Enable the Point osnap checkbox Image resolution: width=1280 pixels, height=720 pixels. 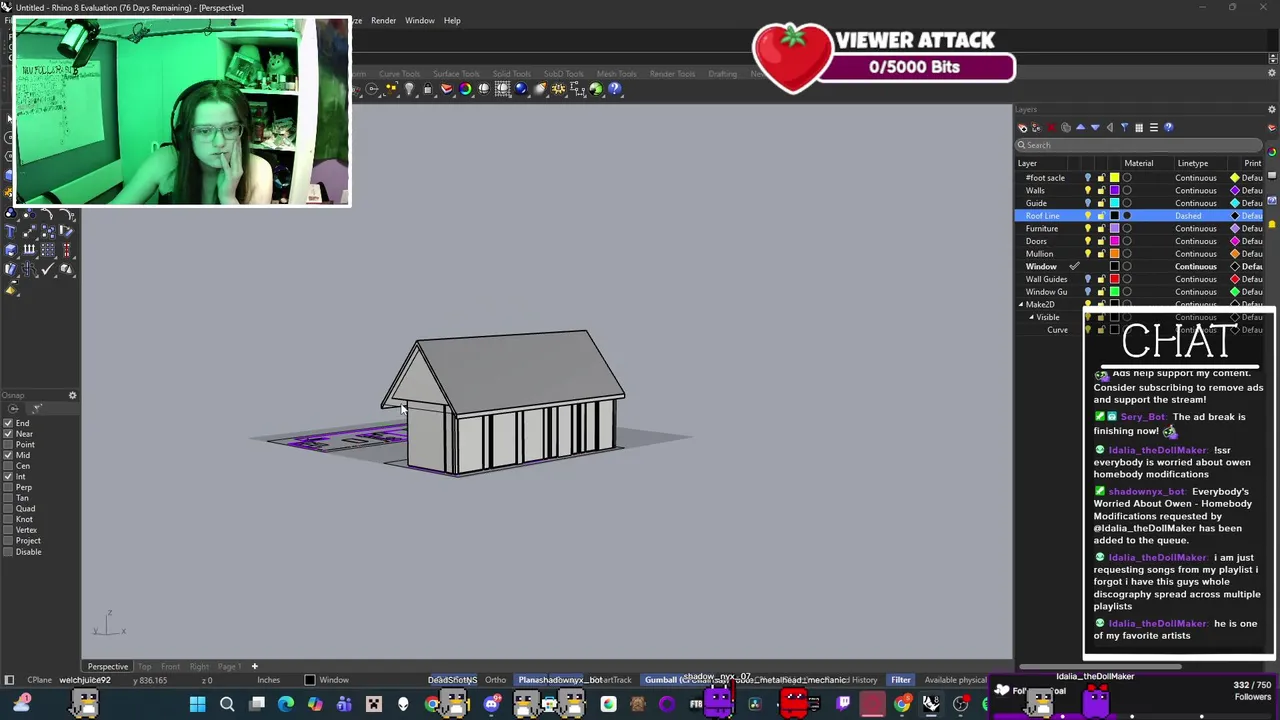(8, 444)
